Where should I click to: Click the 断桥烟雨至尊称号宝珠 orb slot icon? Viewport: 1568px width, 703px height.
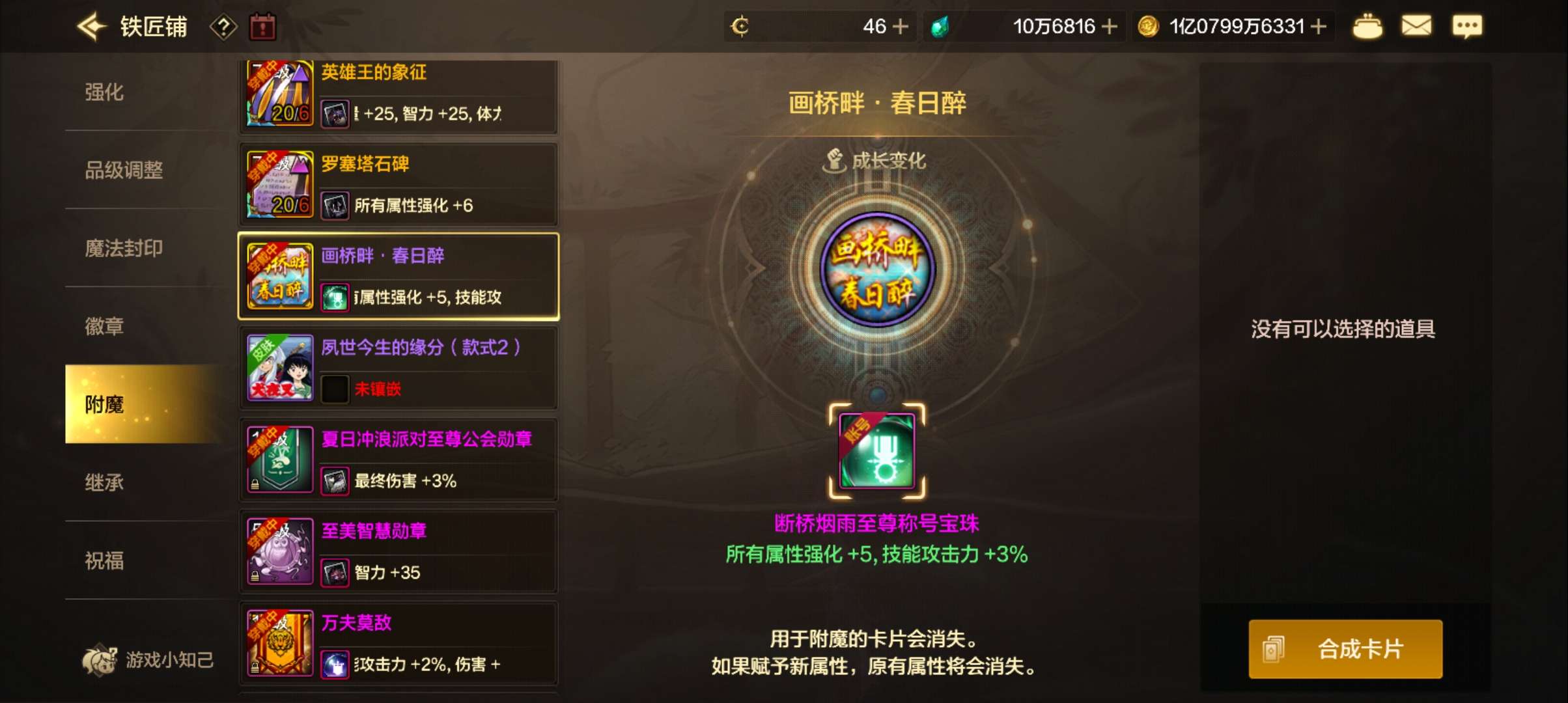(x=877, y=451)
